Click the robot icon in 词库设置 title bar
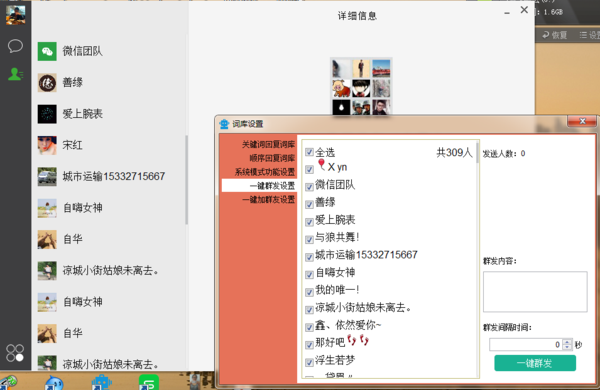 click(224, 124)
